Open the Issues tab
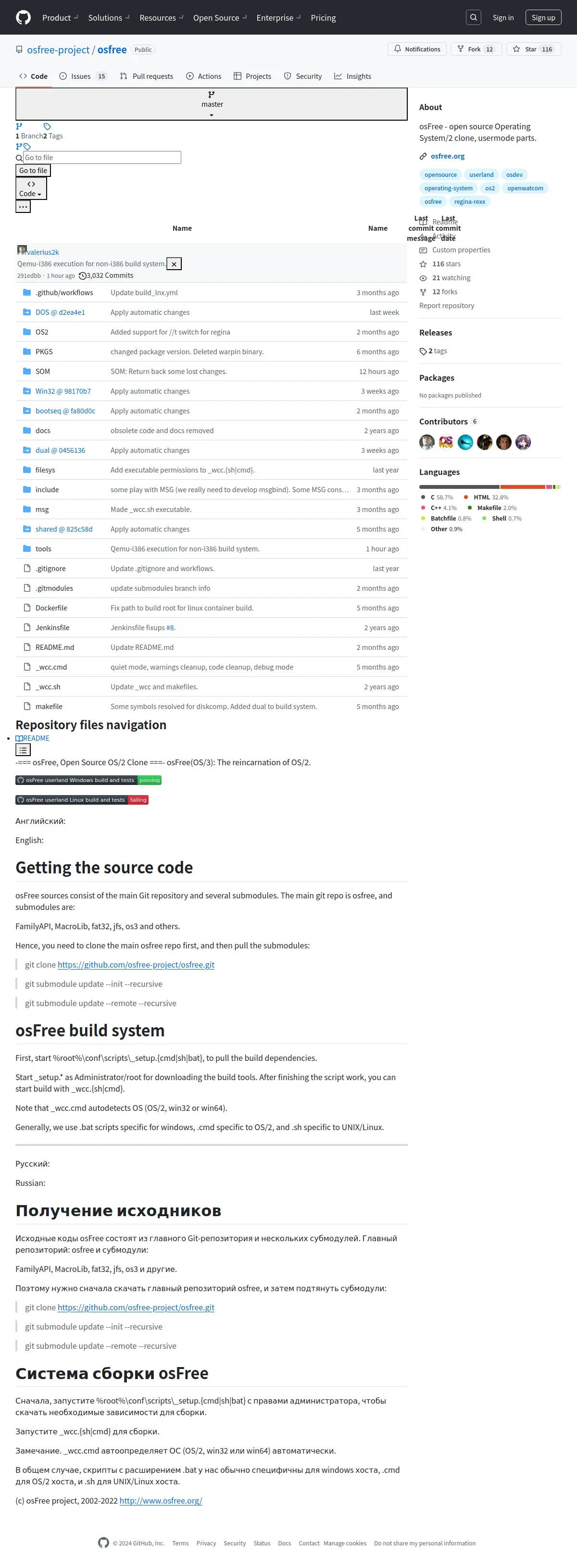 coord(83,76)
